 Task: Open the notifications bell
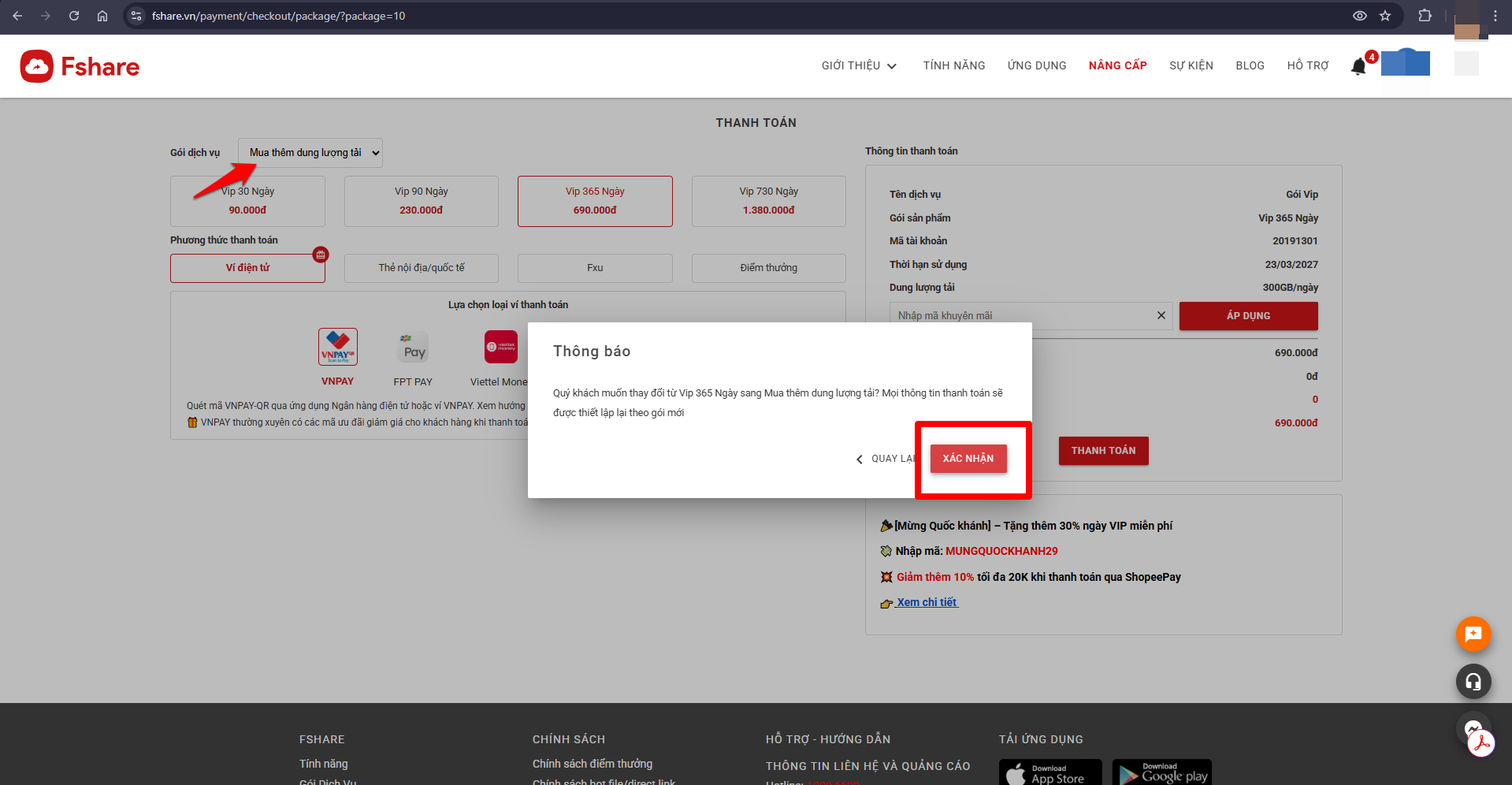tap(1358, 67)
